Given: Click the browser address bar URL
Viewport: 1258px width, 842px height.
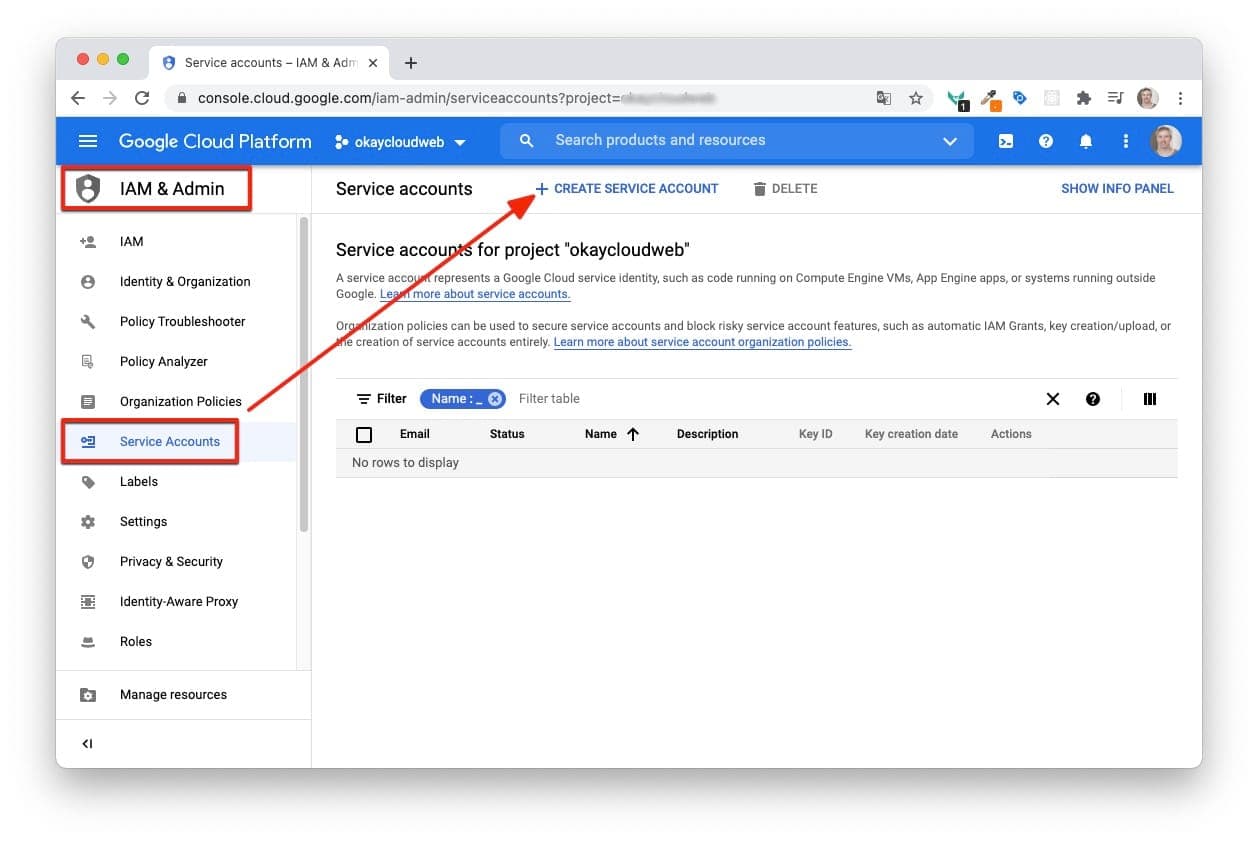Looking at the screenshot, I should click(458, 98).
